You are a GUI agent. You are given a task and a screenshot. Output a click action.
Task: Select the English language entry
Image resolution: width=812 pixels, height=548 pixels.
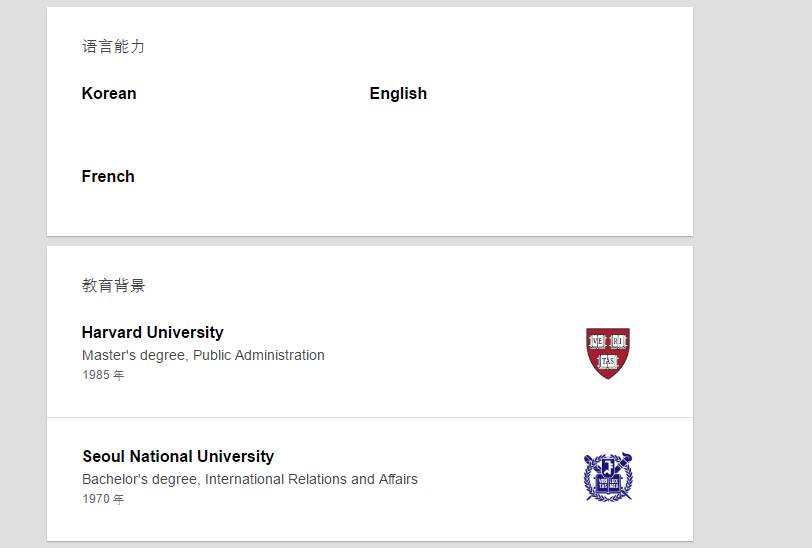pos(398,93)
